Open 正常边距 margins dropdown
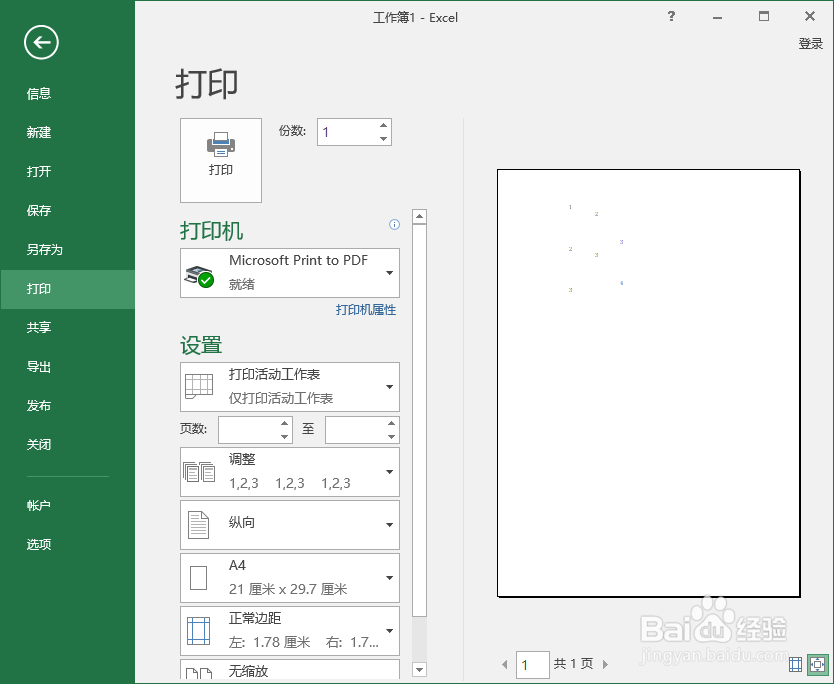Viewport: 834px width, 684px height. (290, 631)
